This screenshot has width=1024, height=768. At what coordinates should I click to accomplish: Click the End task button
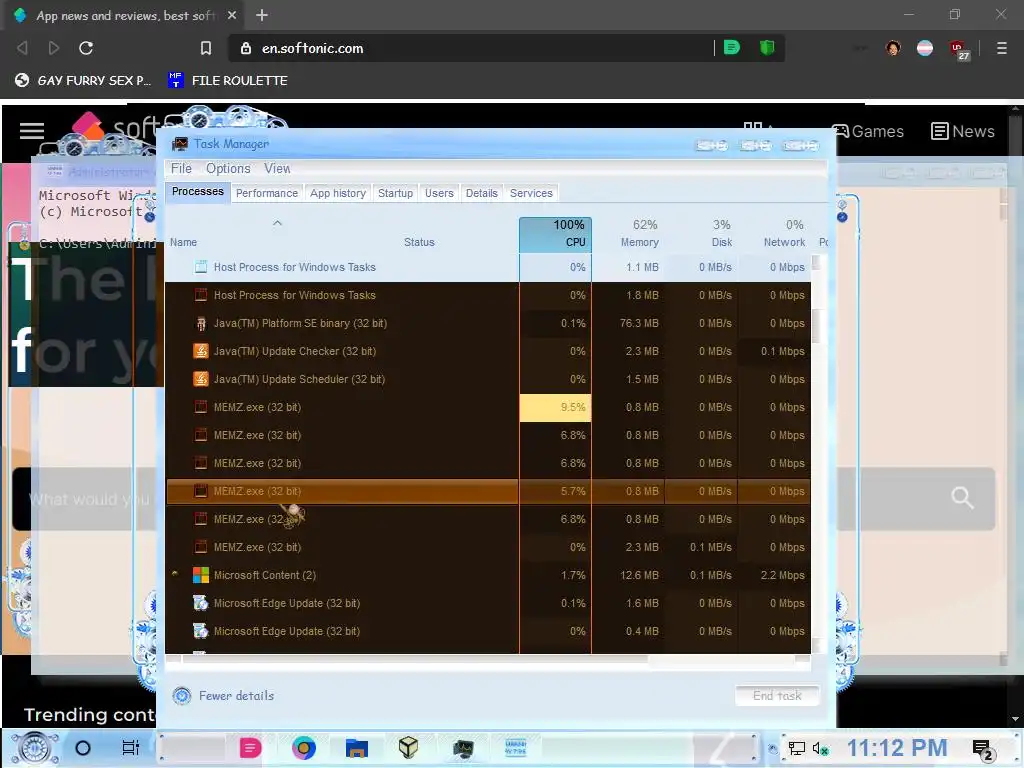[x=777, y=696]
